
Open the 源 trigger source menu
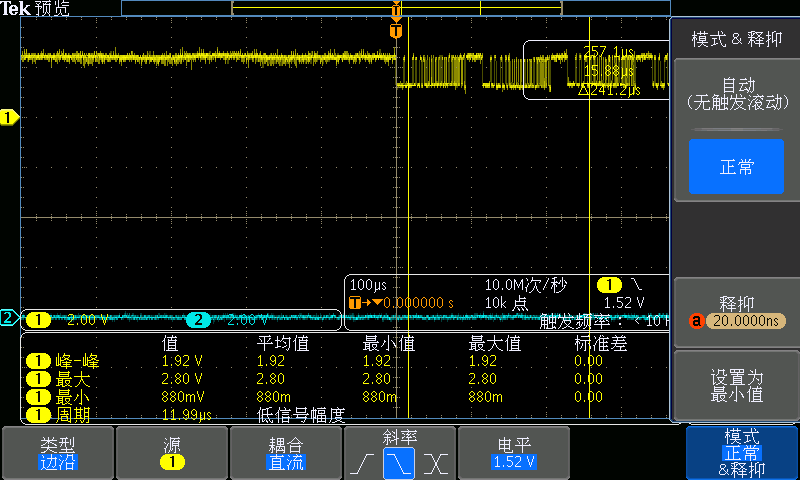(172, 453)
